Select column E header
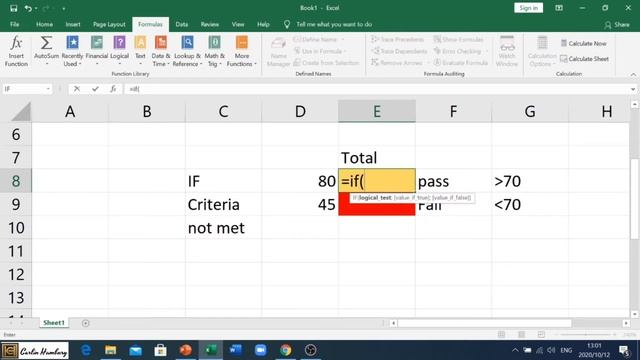Screen dimensions: 640x360 click(377, 111)
